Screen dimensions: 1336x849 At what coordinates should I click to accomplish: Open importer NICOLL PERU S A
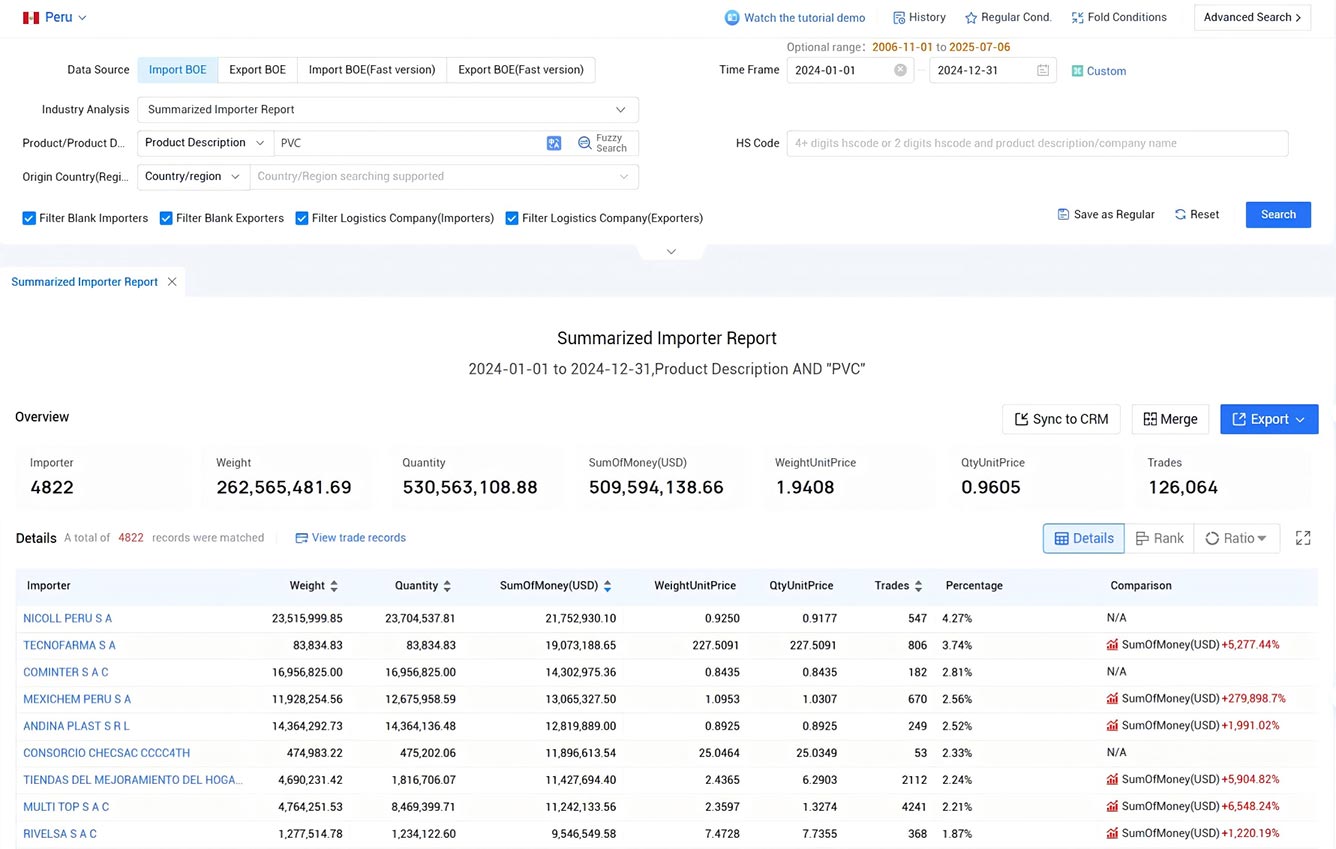[67, 619]
